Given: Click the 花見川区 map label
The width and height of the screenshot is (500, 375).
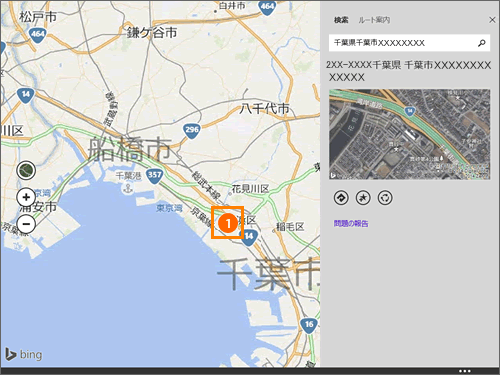Looking at the screenshot, I should 250,189.
